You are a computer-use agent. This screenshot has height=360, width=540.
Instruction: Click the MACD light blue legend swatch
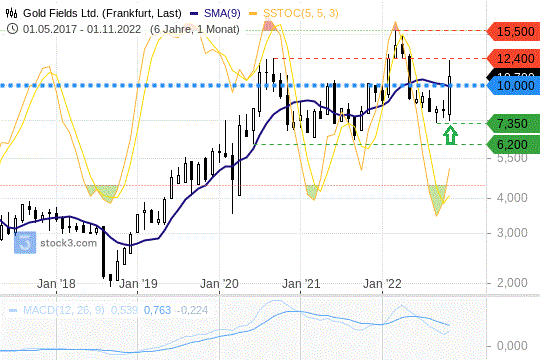point(13,310)
